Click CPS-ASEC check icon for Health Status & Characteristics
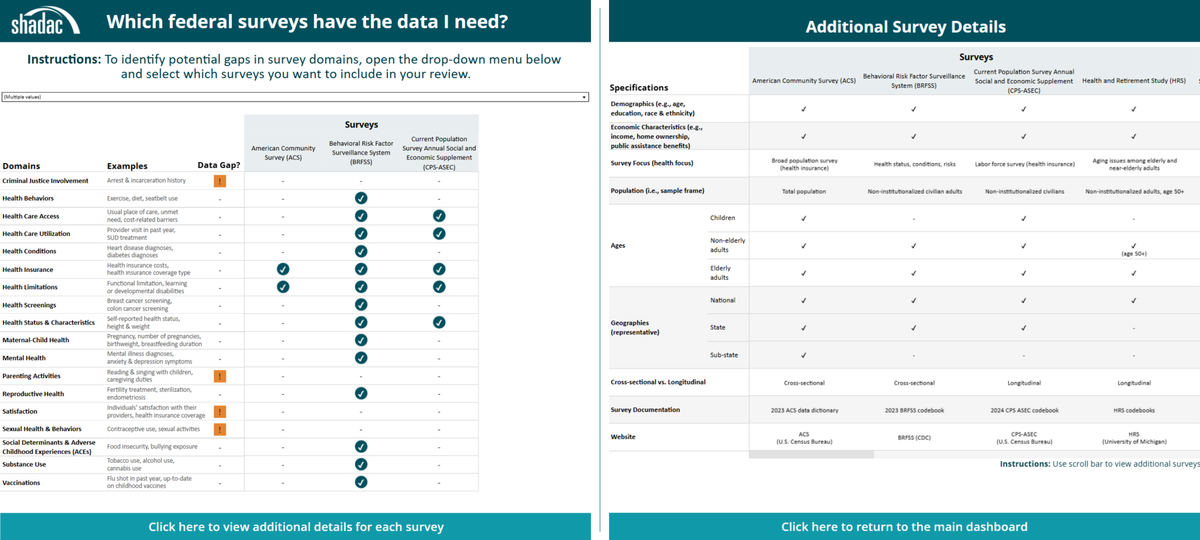1200x540 pixels. tap(439, 322)
